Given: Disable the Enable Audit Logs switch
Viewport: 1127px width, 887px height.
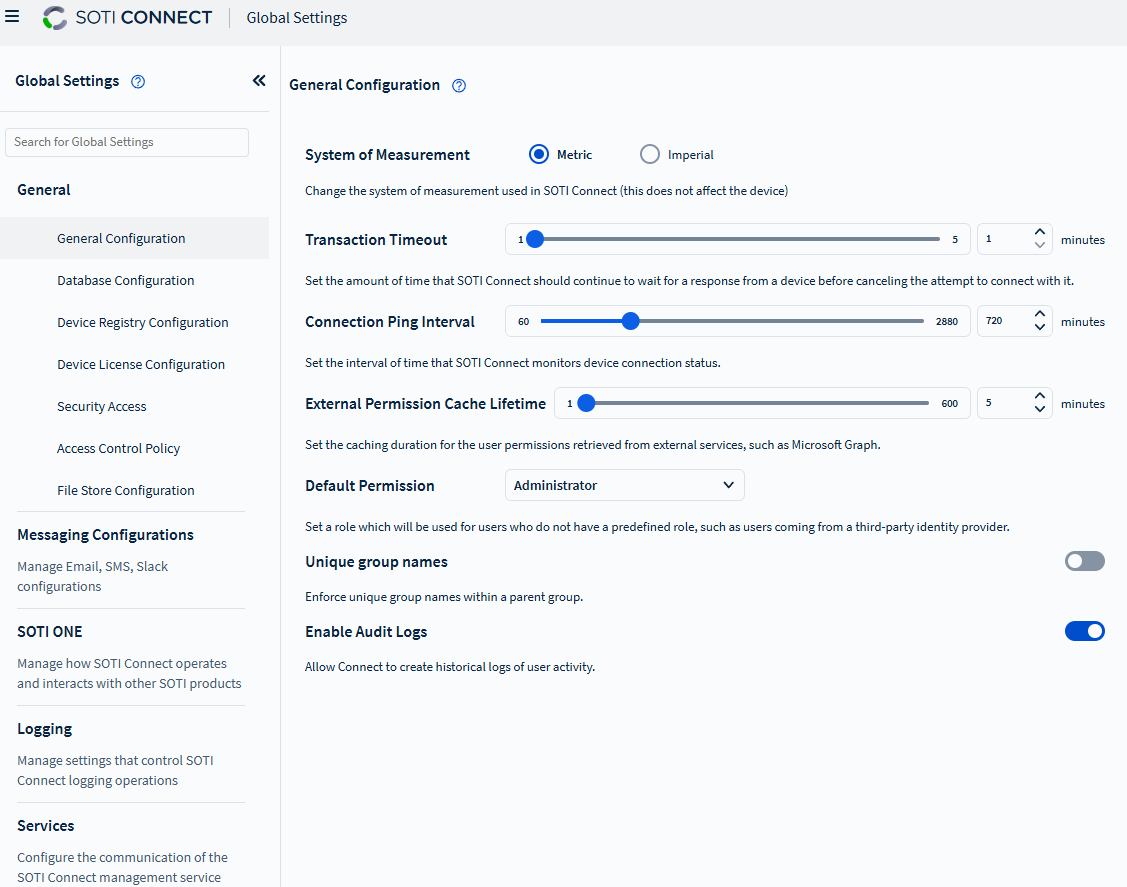Looking at the screenshot, I should 1085,631.
